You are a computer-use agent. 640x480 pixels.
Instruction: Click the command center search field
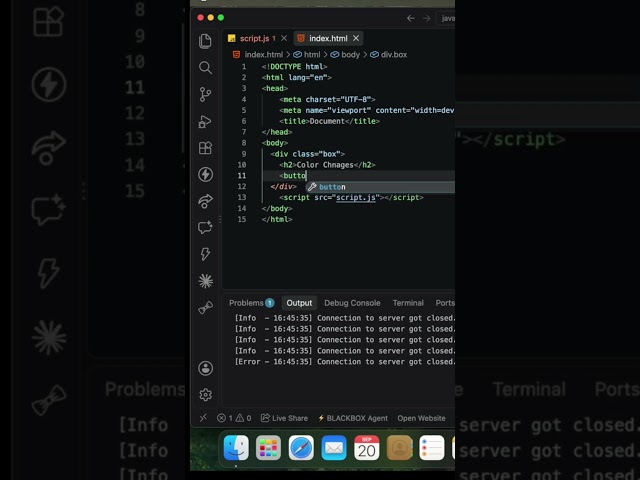pyautogui.click(x=446, y=18)
